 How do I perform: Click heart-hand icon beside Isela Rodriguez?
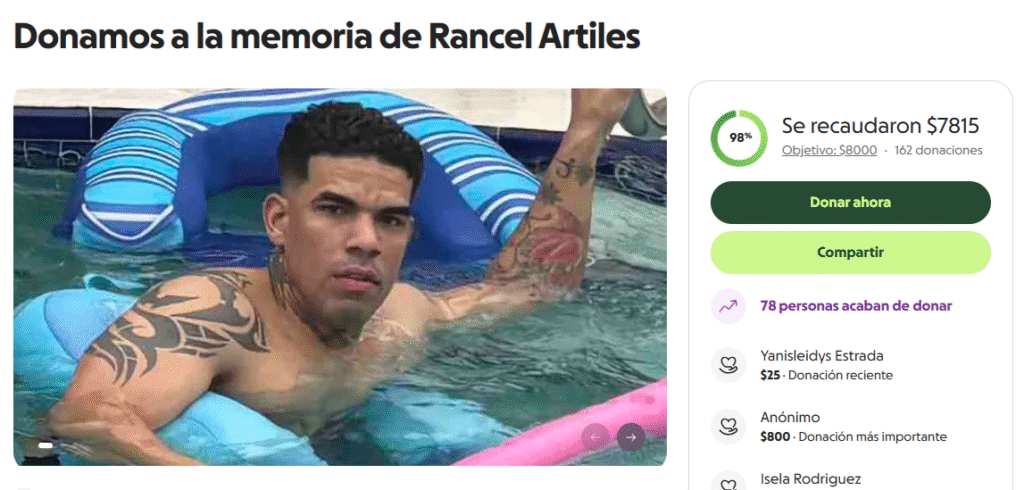(728, 484)
